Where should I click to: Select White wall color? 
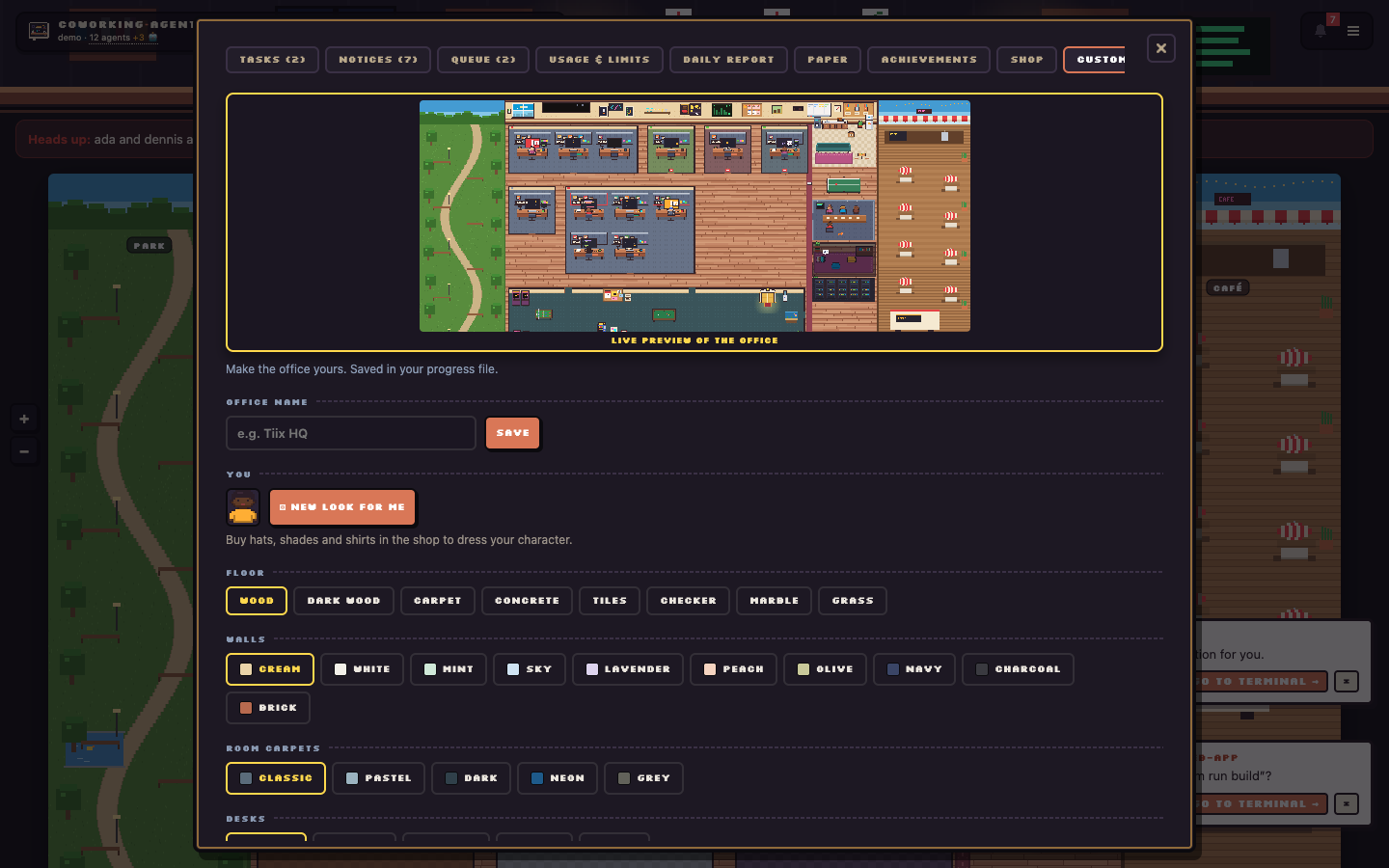[x=362, y=669]
